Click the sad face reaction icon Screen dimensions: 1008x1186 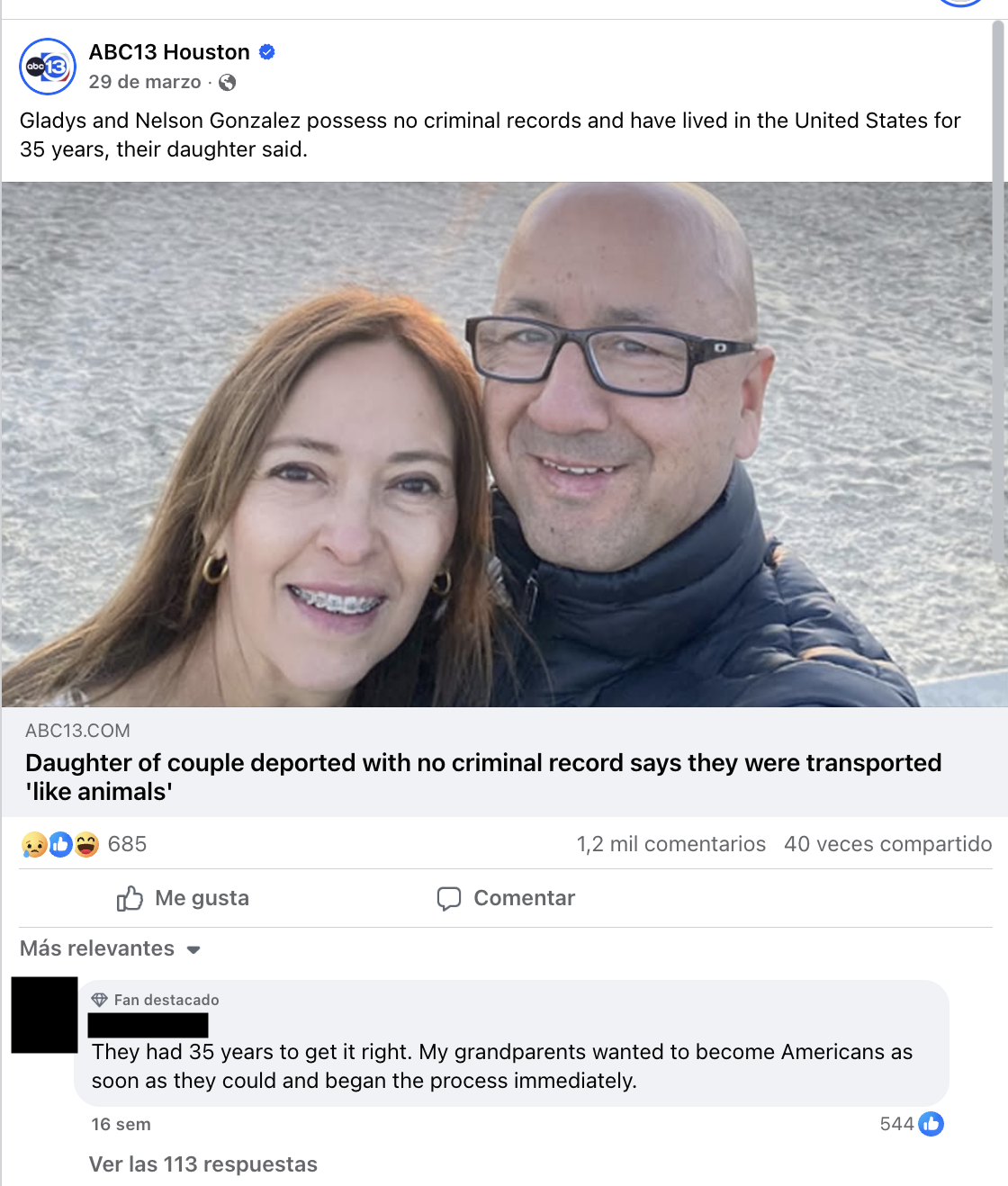tap(34, 845)
